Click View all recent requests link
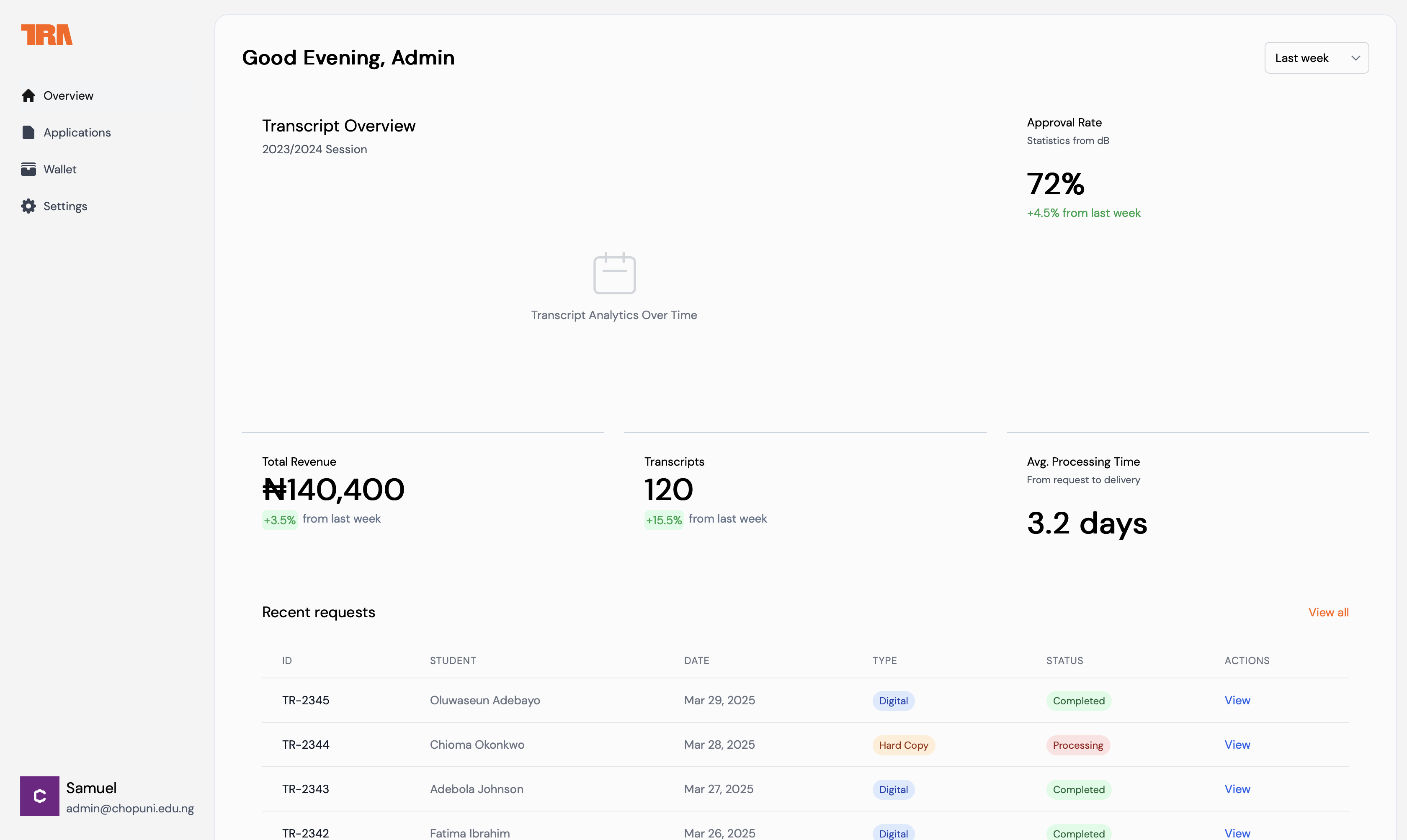This screenshot has width=1407, height=840. [1328, 612]
